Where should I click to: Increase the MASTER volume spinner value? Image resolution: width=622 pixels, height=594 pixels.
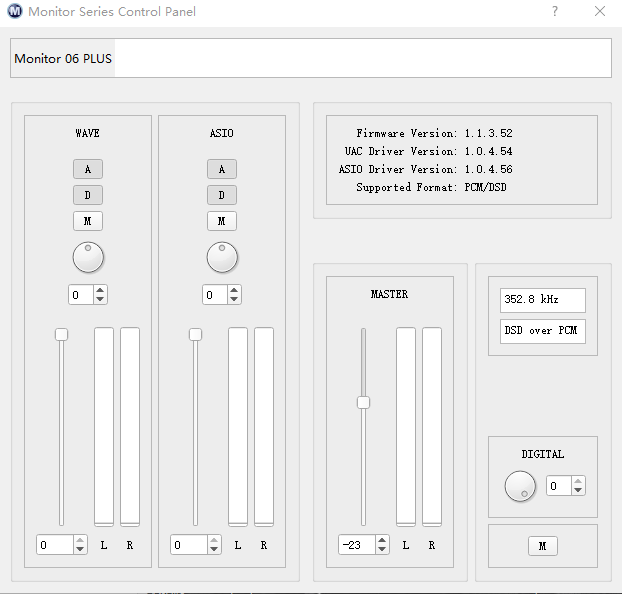[x=382, y=540]
